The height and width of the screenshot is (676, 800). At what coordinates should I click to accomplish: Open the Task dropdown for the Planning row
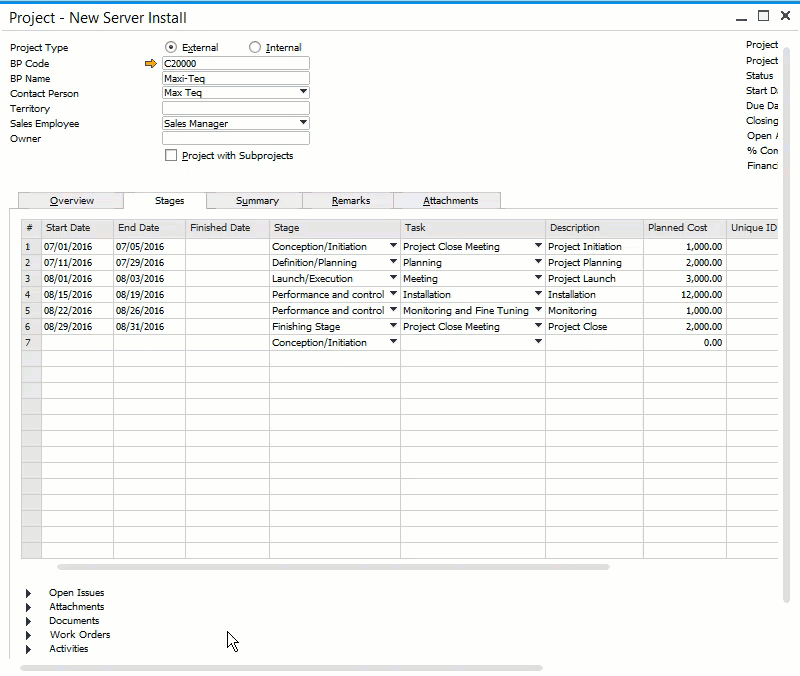click(x=536, y=262)
